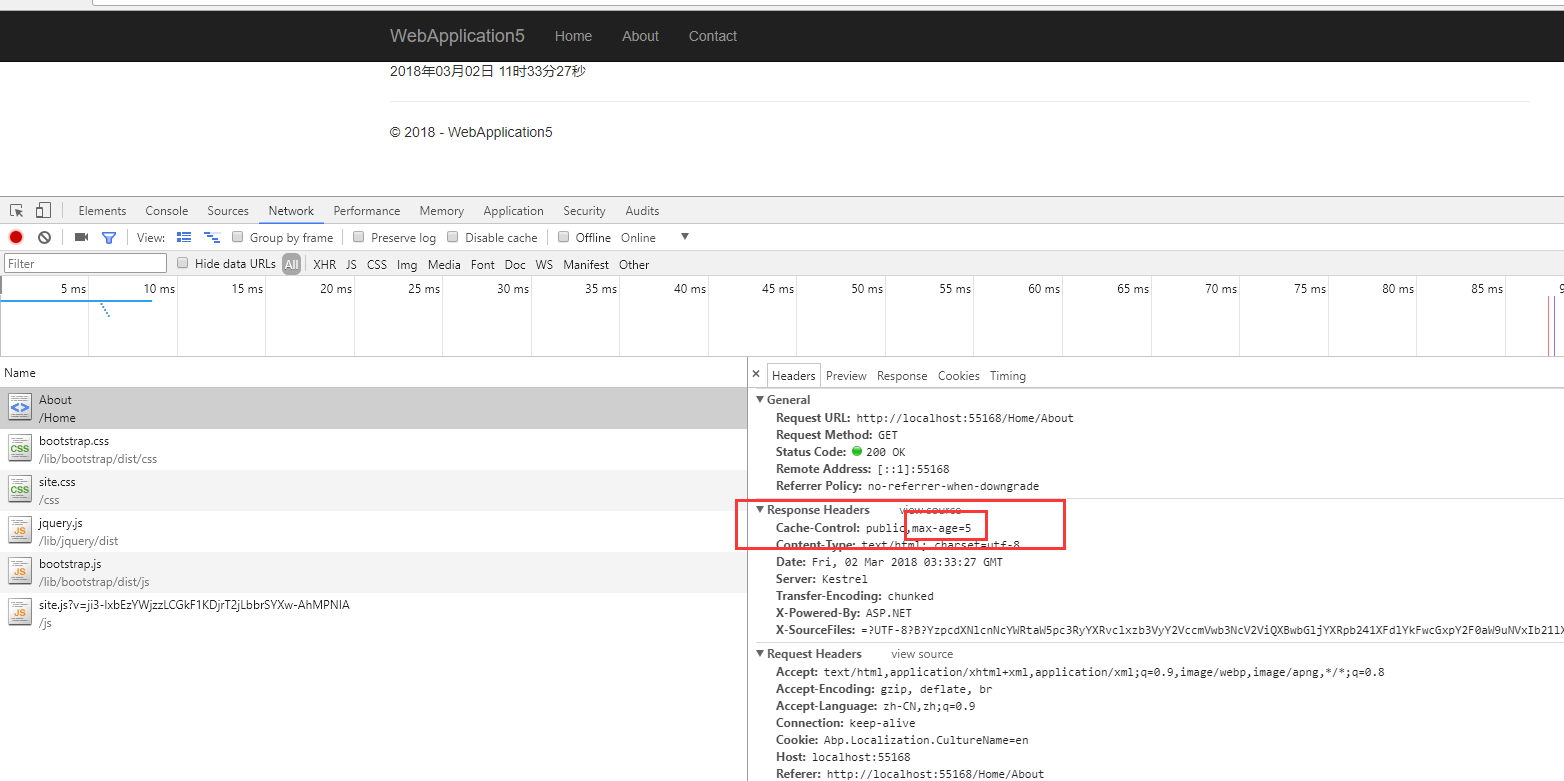Open the network filter funnel icon
Image resolution: width=1564 pixels, height=781 pixels.
110,237
